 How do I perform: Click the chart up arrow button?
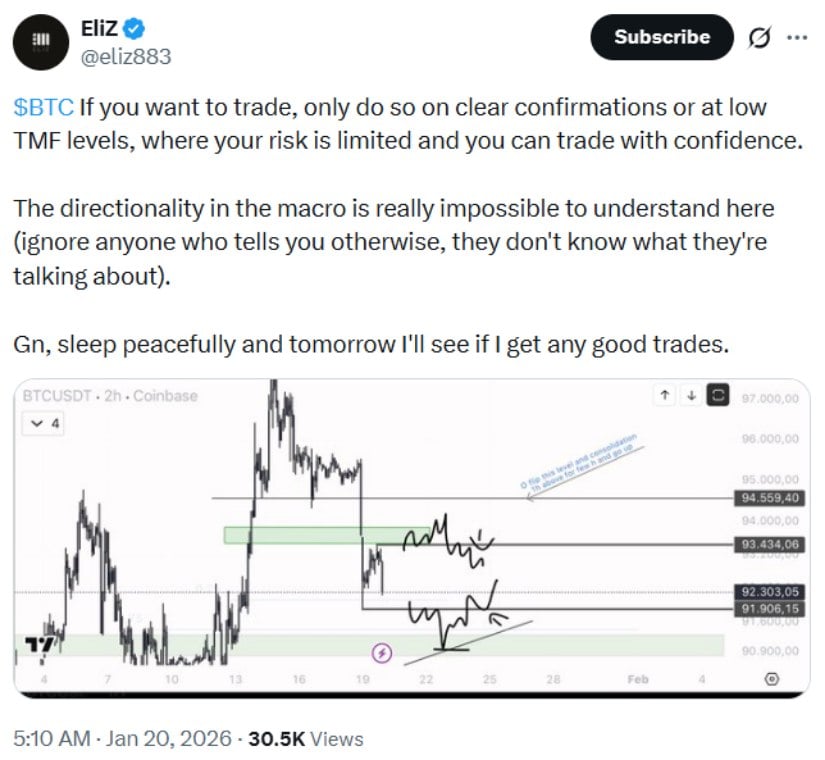click(664, 396)
